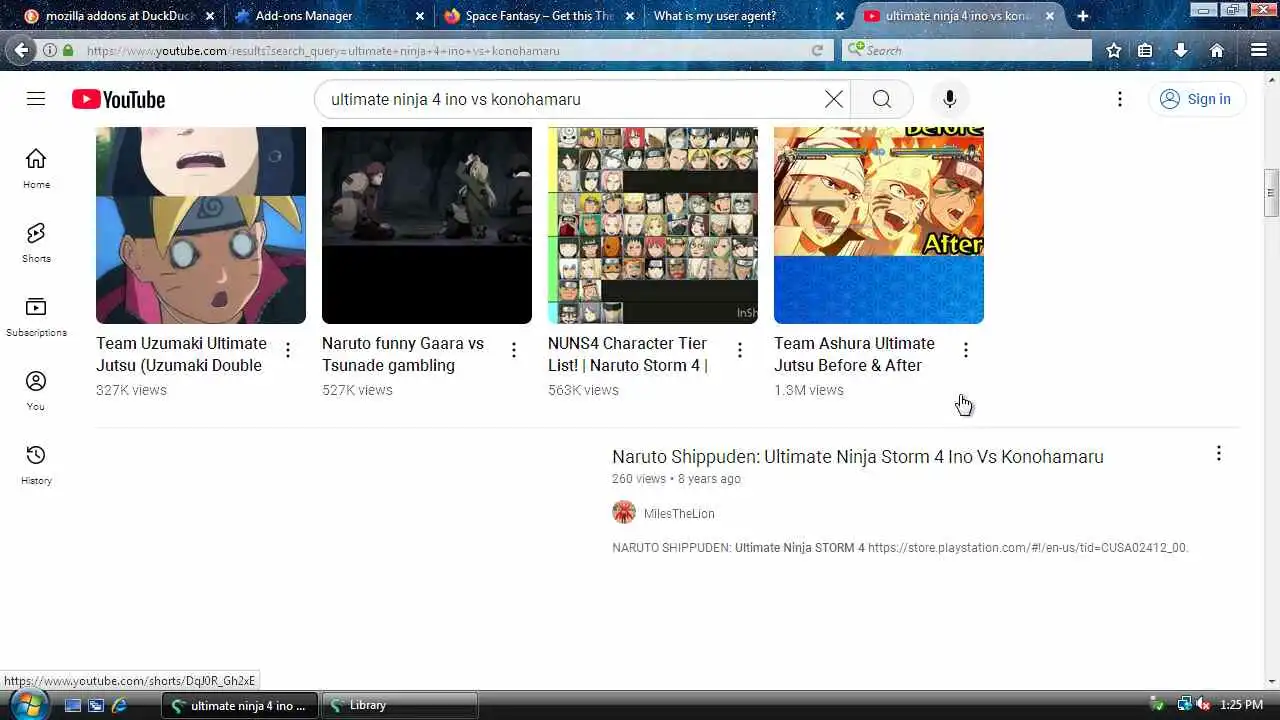
Task: Open Home in the YouTube sidebar
Action: (36, 168)
